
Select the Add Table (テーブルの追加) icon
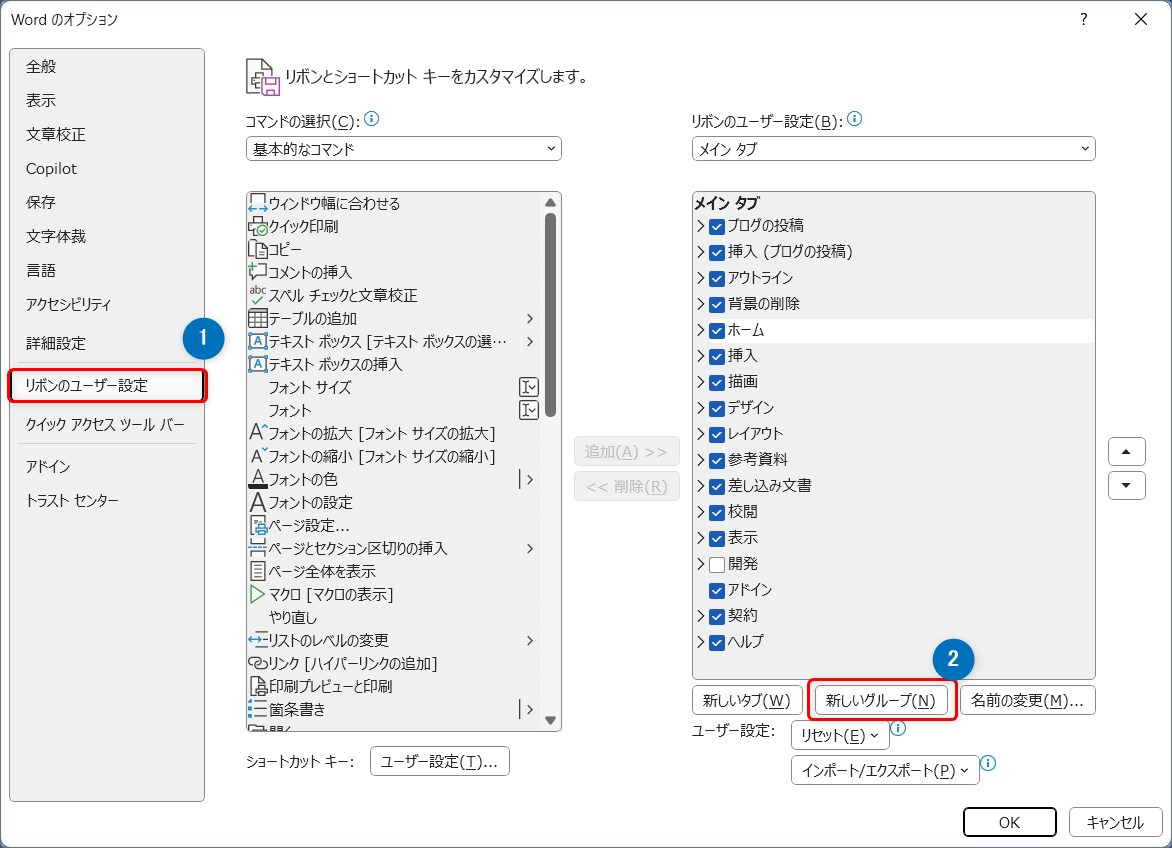click(257, 318)
